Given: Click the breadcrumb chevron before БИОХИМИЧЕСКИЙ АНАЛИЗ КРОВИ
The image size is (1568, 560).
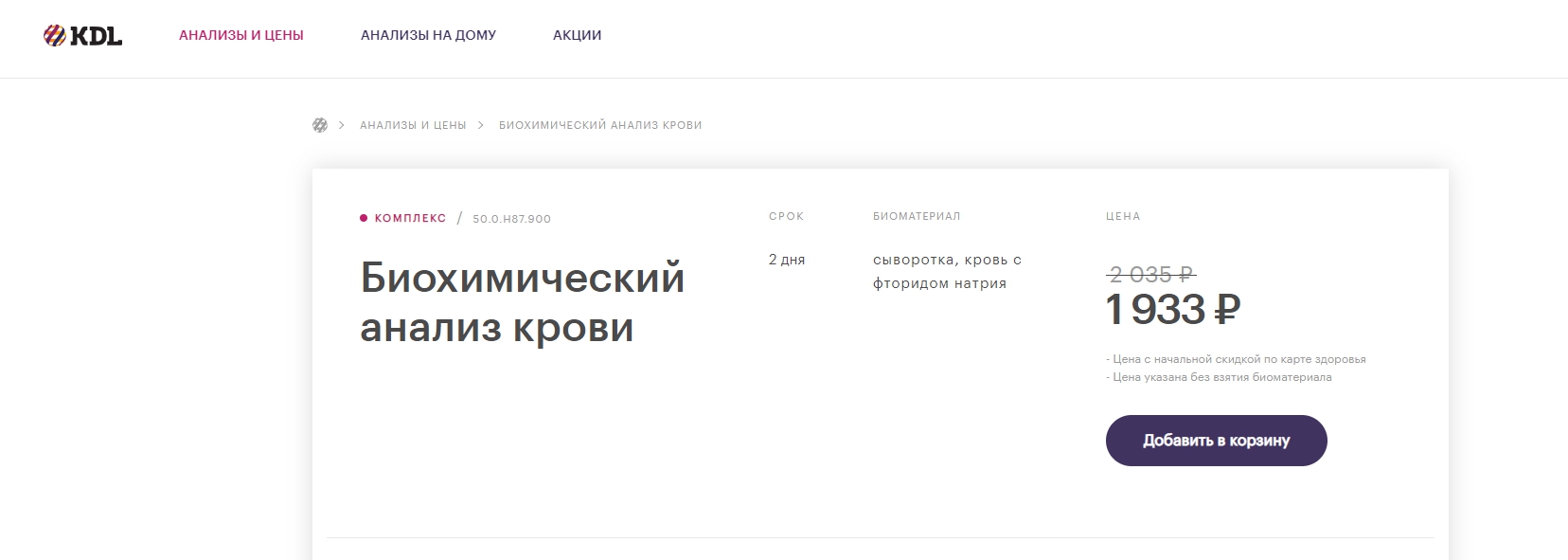Looking at the screenshot, I should tap(481, 125).
